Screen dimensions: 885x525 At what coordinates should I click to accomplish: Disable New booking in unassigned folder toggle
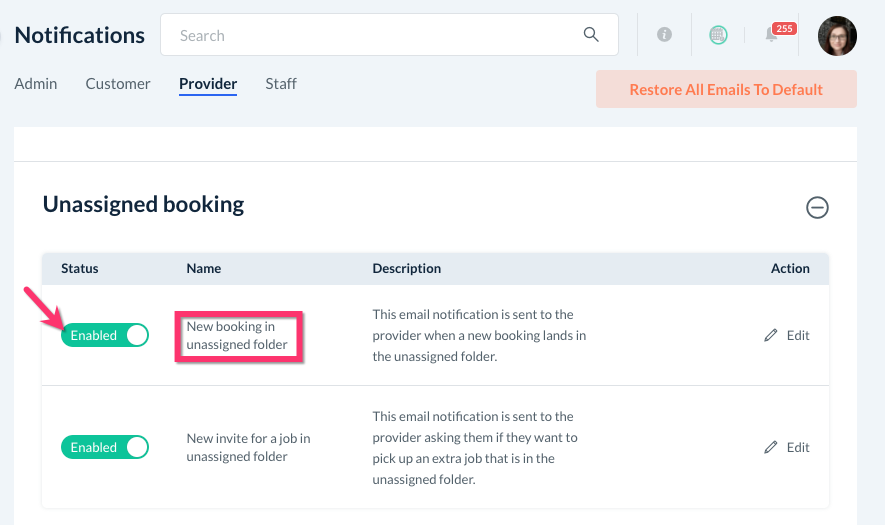105,336
